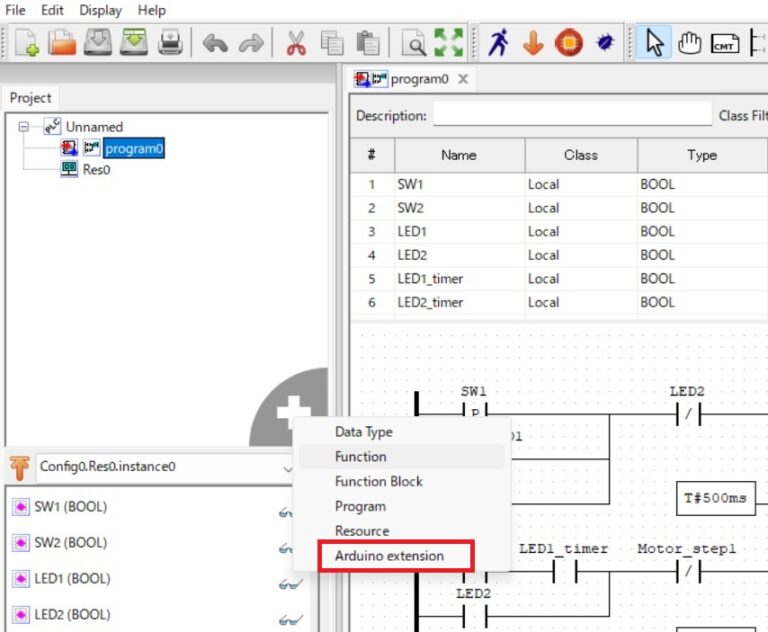Image resolution: width=768 pixels, height=632 pixels.
Task: Start PLC simulation with the running man icon
Action: coord(499,43)
